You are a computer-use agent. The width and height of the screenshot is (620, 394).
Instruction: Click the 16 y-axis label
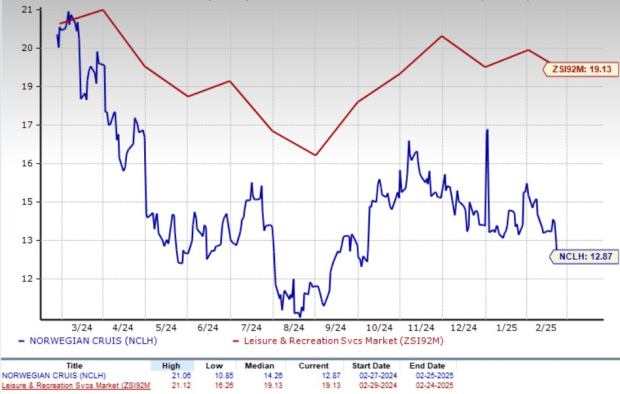(x=26, y=164)
